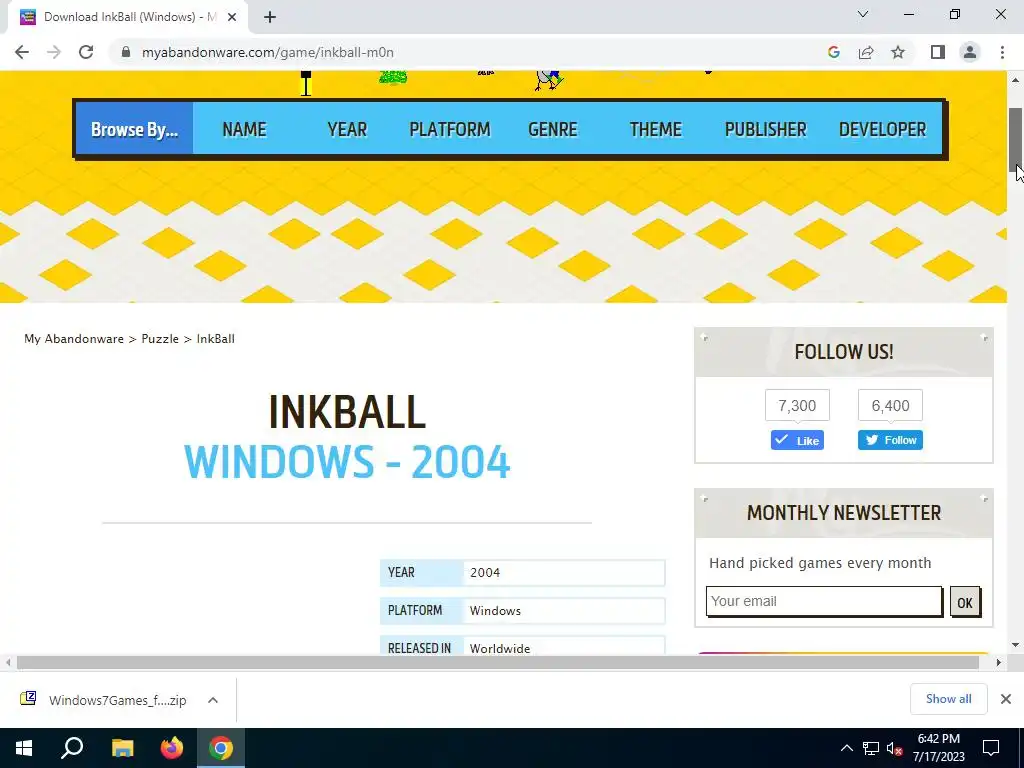The height and width of the screenshot is (768, 1024).
Task: Open Windows taskbar search
Action: pos(72,748)
